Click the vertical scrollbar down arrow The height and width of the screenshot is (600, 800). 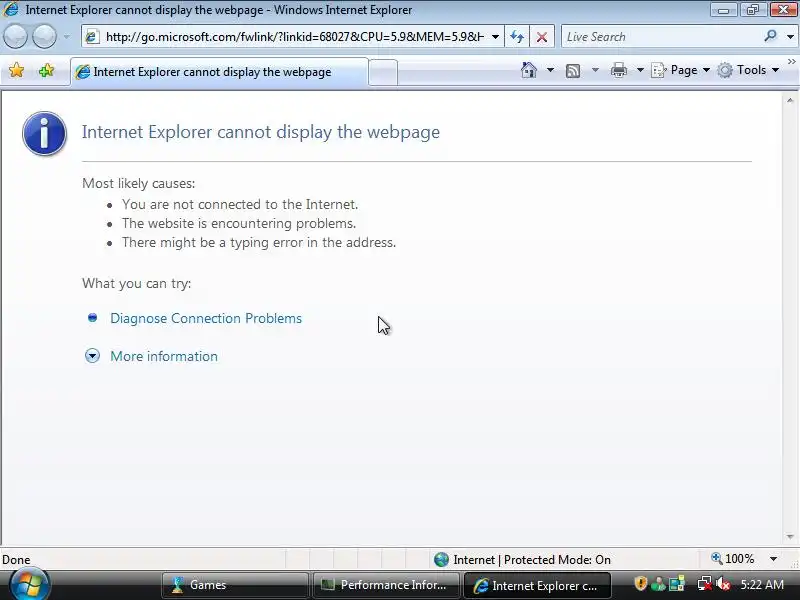tap(790, 537)
